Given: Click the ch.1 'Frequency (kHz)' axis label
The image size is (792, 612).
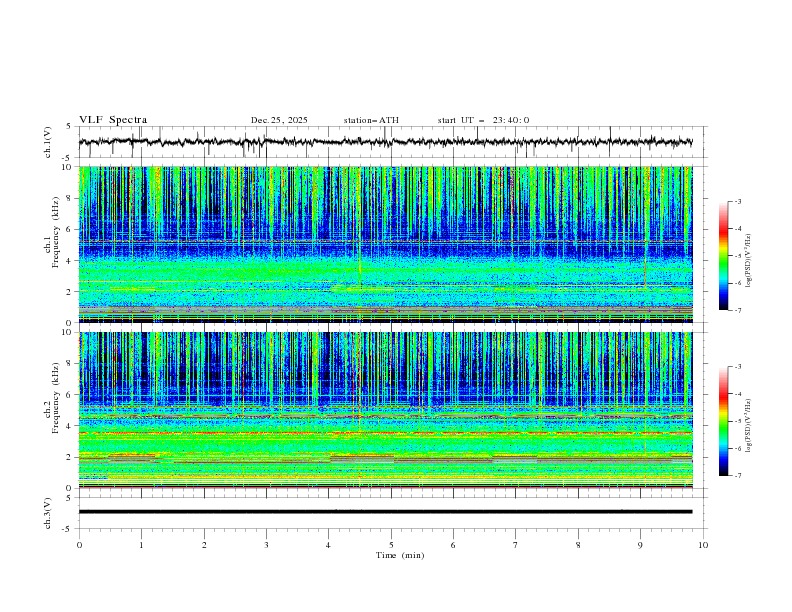Looking at the screenshot, I should click(x=55, y=230).
